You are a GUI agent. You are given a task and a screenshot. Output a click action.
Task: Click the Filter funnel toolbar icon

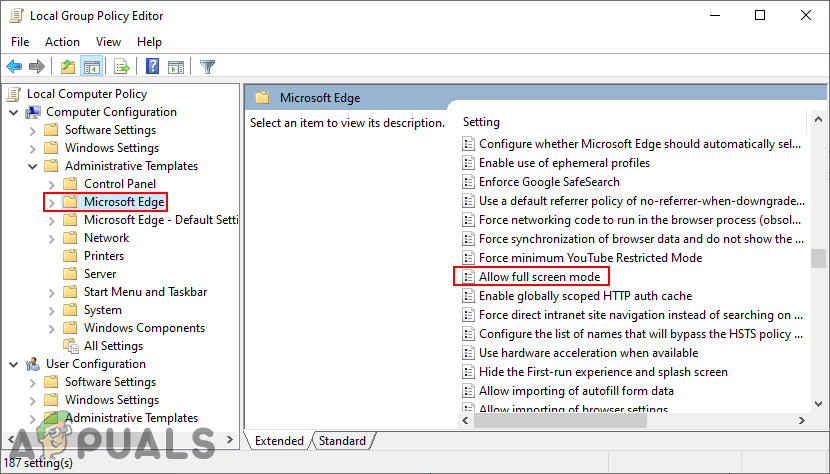(207, 67)
